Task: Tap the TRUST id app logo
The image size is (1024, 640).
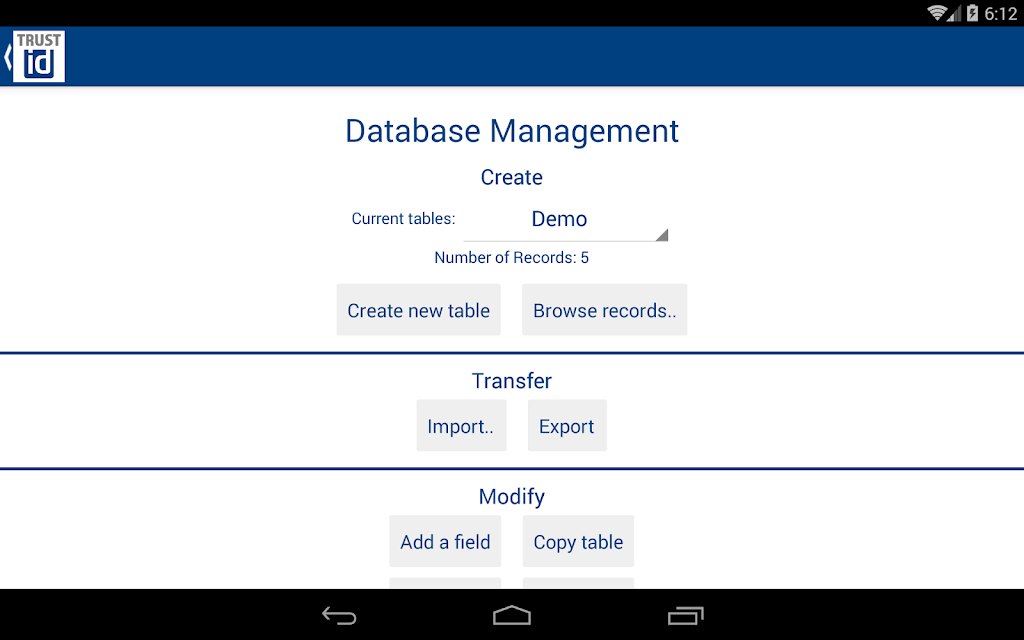Action: [39, 56]
